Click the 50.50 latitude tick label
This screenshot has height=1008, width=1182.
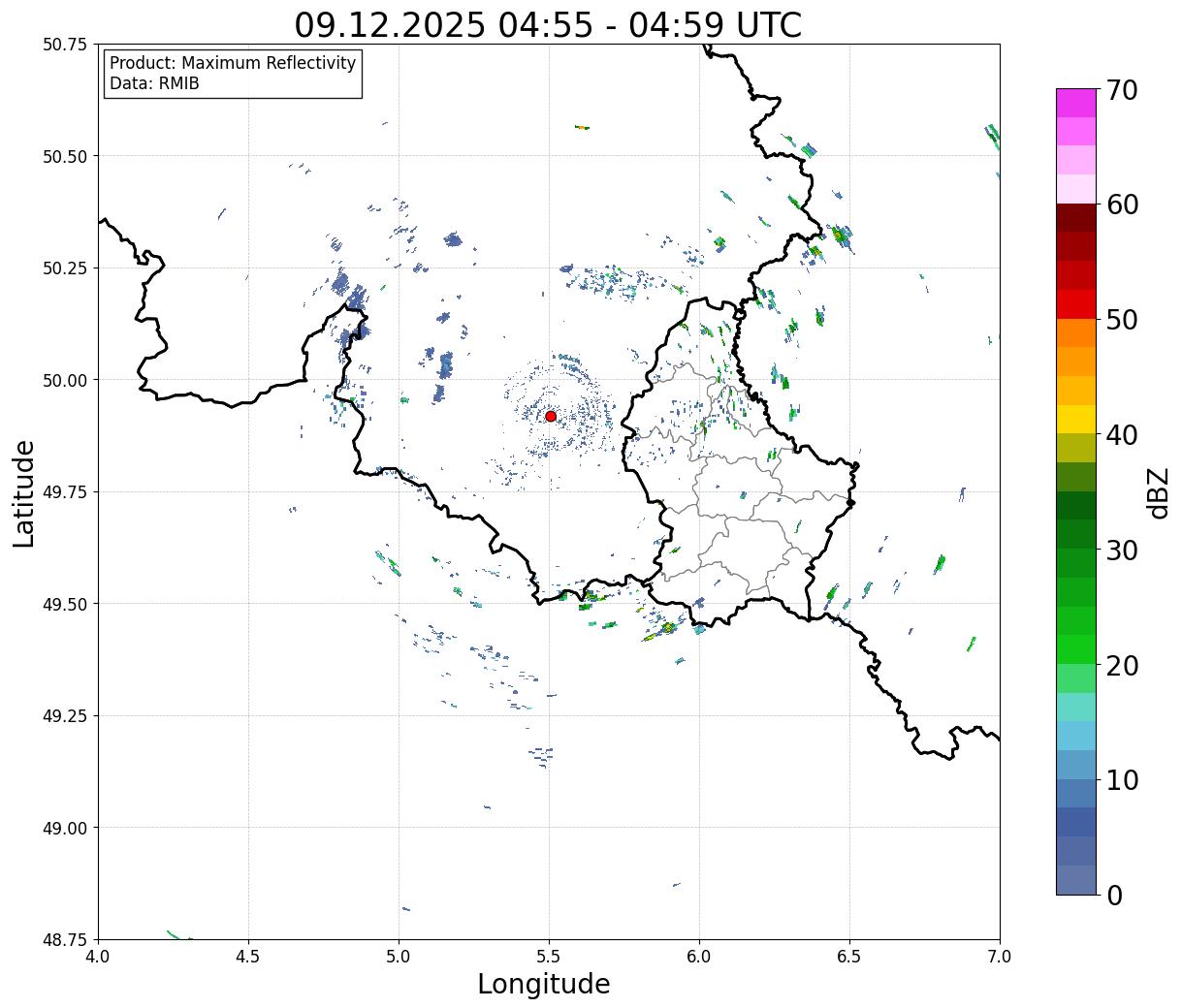(x=65, y=156)
